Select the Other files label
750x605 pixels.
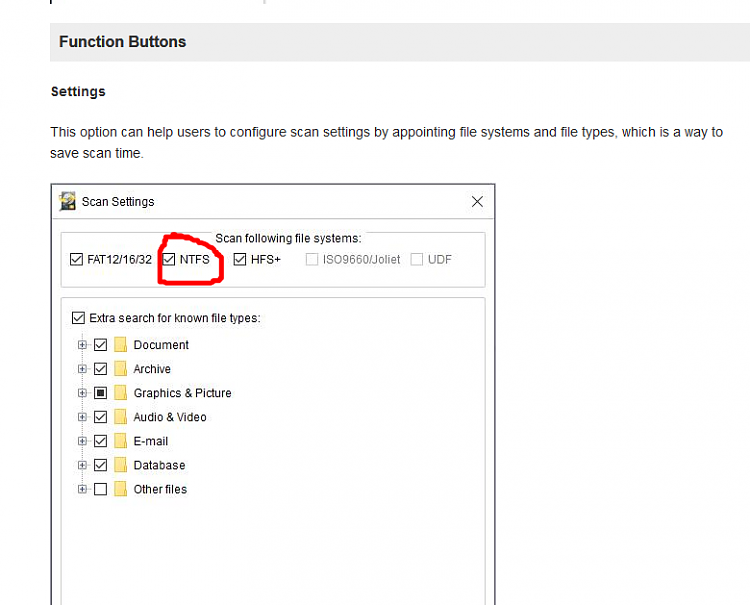click(x=160, y=489)
